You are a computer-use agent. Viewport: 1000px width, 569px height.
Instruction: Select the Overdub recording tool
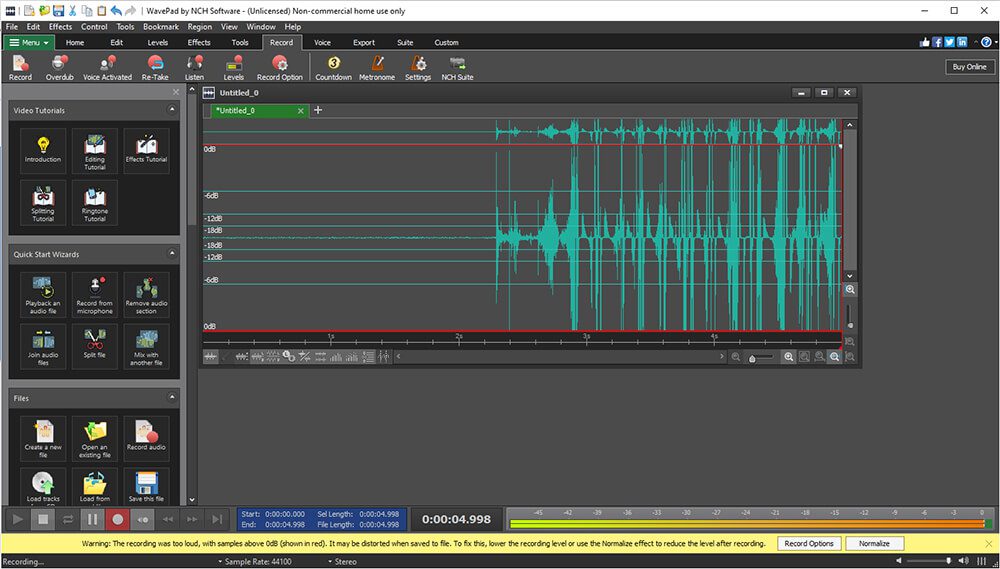[x=59, y=68]
